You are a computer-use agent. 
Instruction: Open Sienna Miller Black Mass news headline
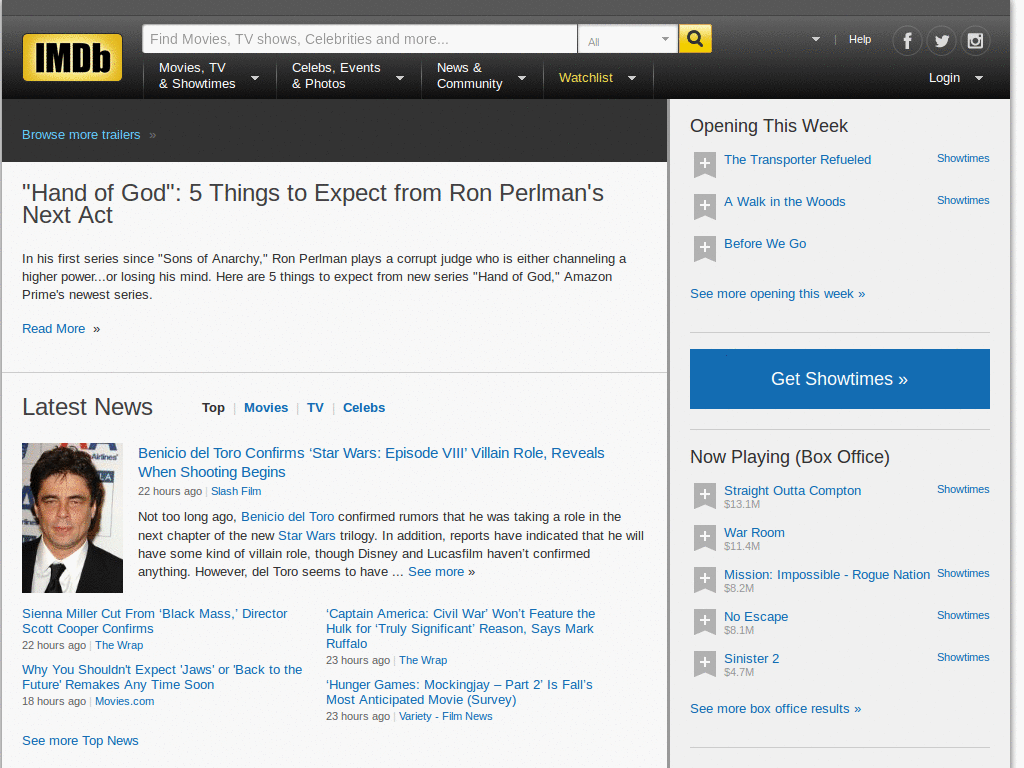tap(155, 621)
